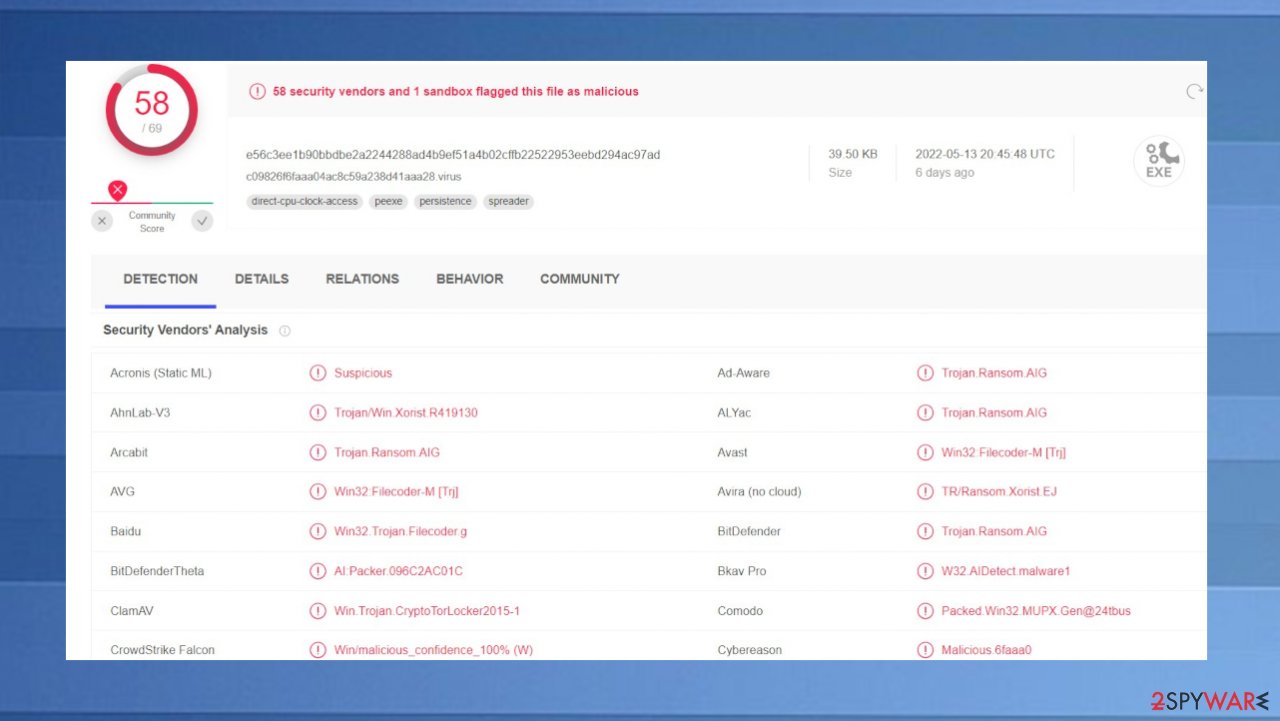
Task: Select the file SHA-256 hash text
Action: pyautogui.click(x=453, y=154)
